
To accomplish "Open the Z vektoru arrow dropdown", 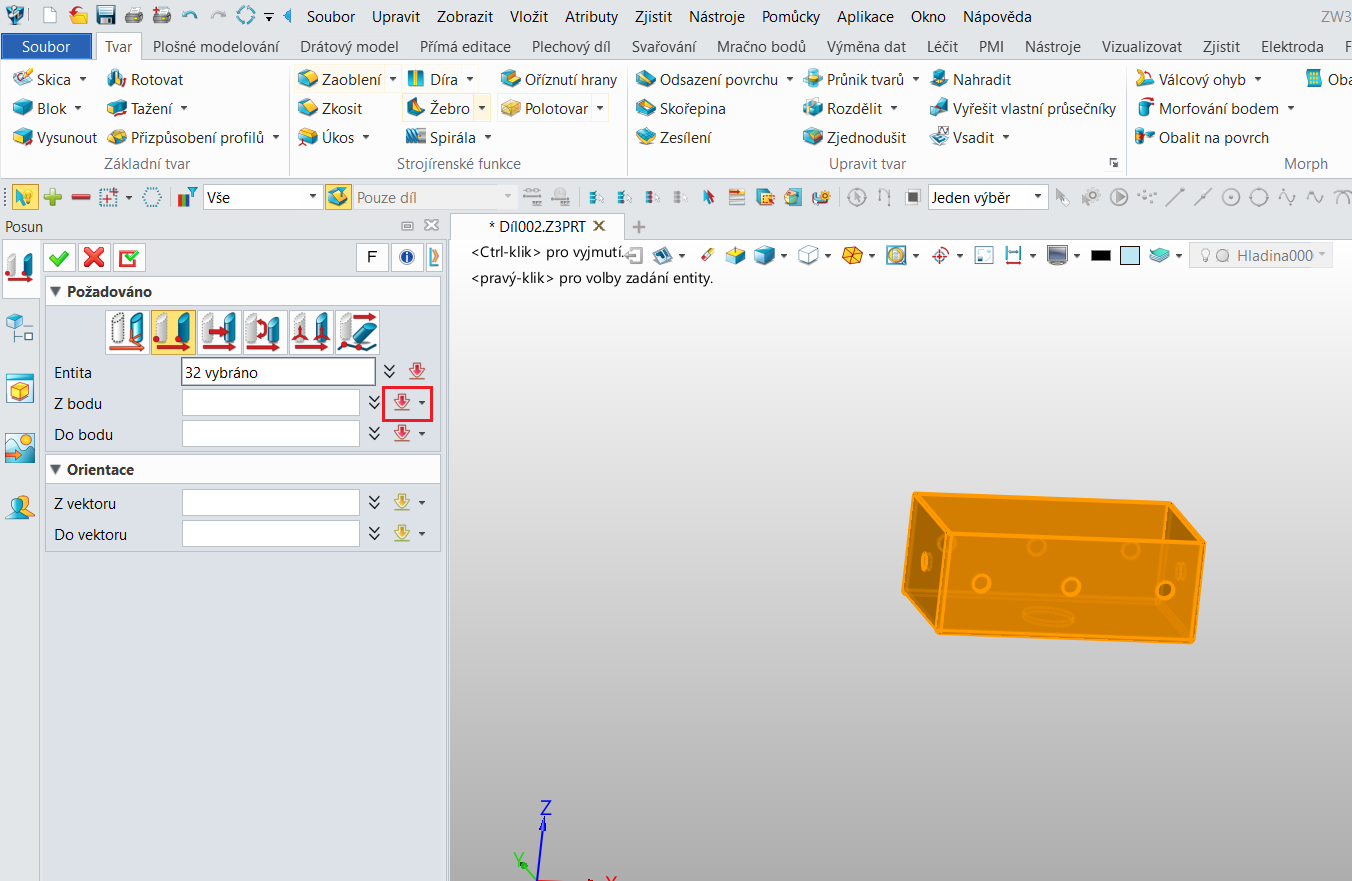I will point(423,504).
